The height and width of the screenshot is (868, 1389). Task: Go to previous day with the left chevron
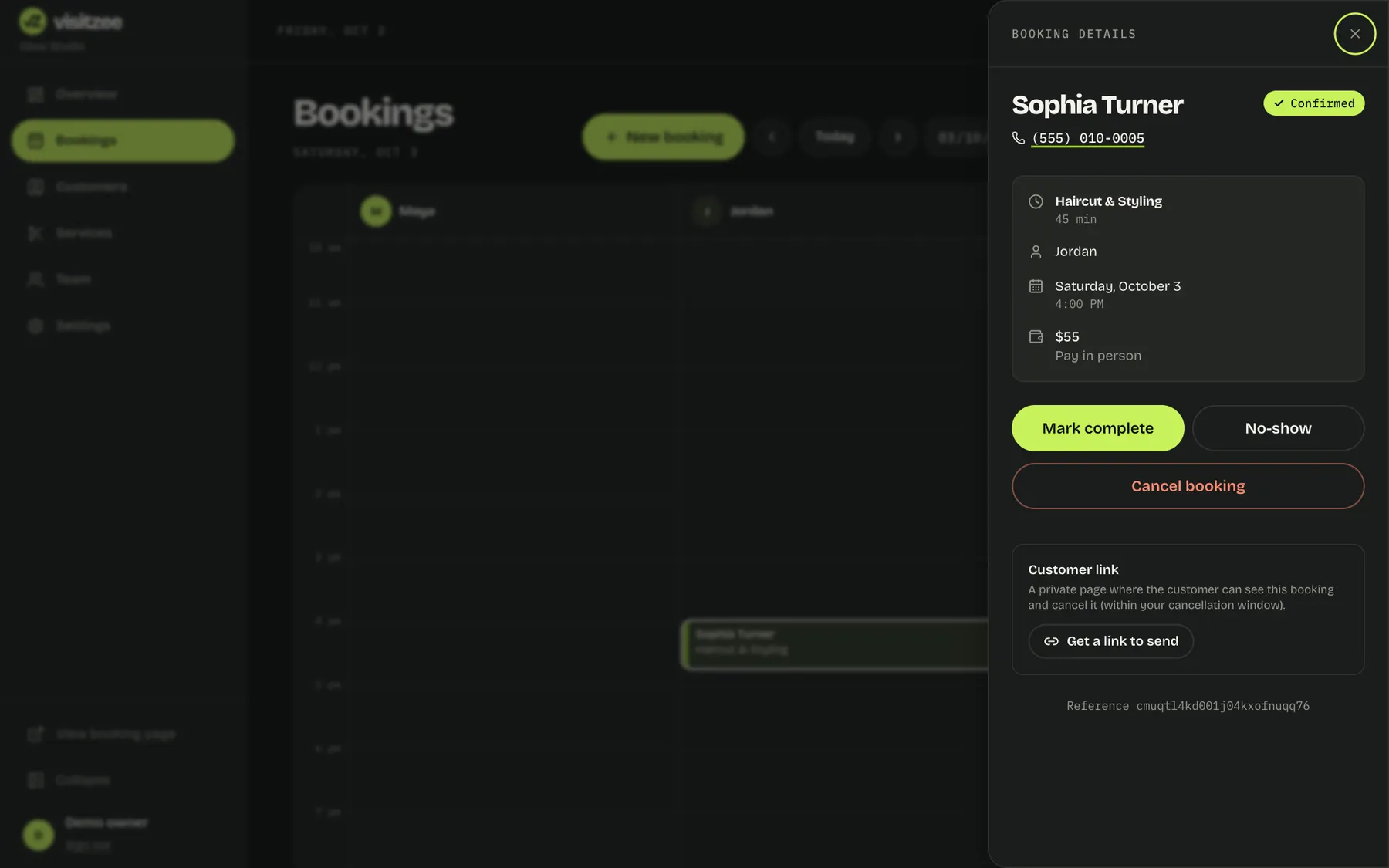point(772,137)
